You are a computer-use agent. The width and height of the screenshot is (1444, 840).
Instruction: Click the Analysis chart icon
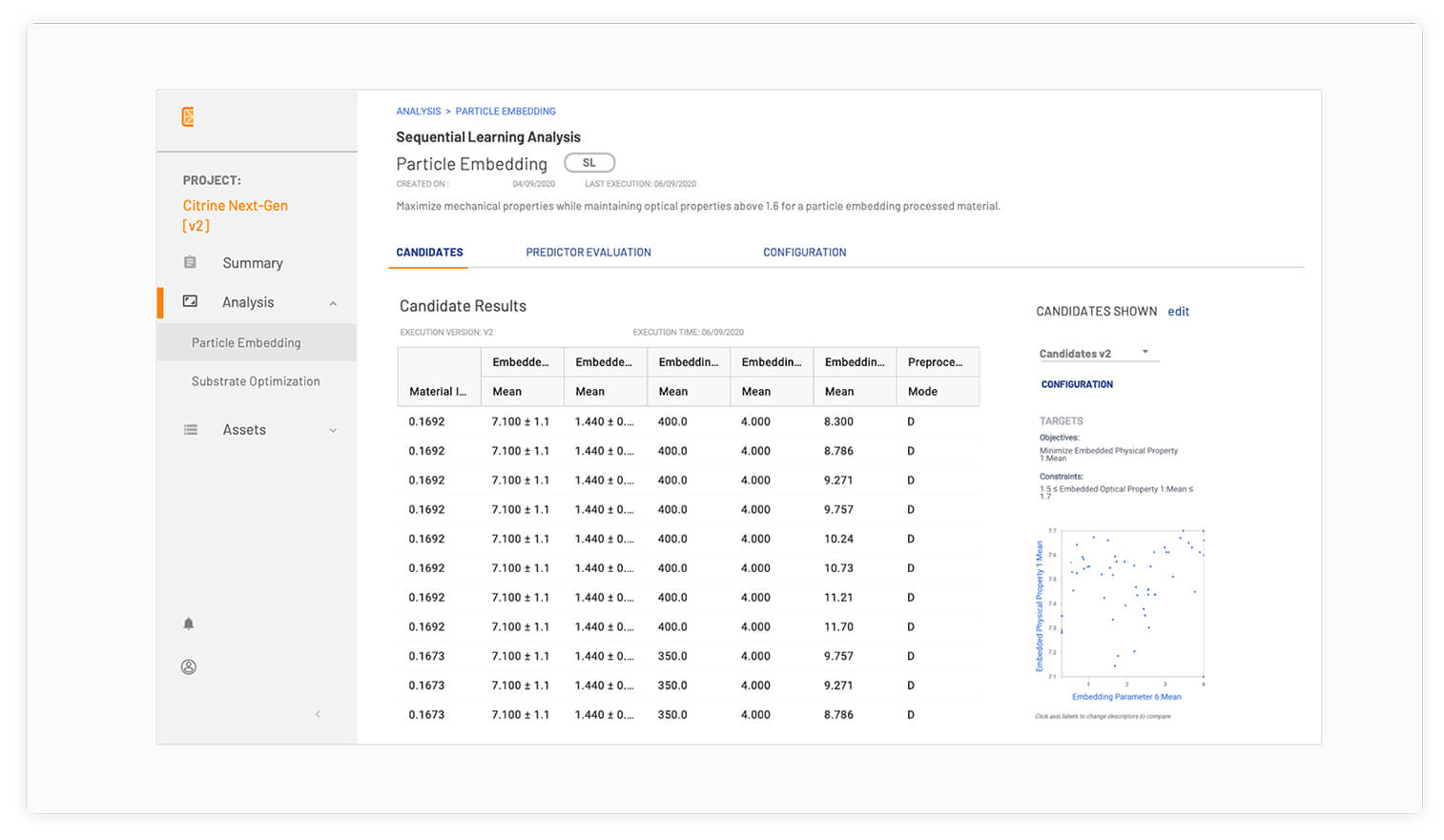(x=190, y=301)
